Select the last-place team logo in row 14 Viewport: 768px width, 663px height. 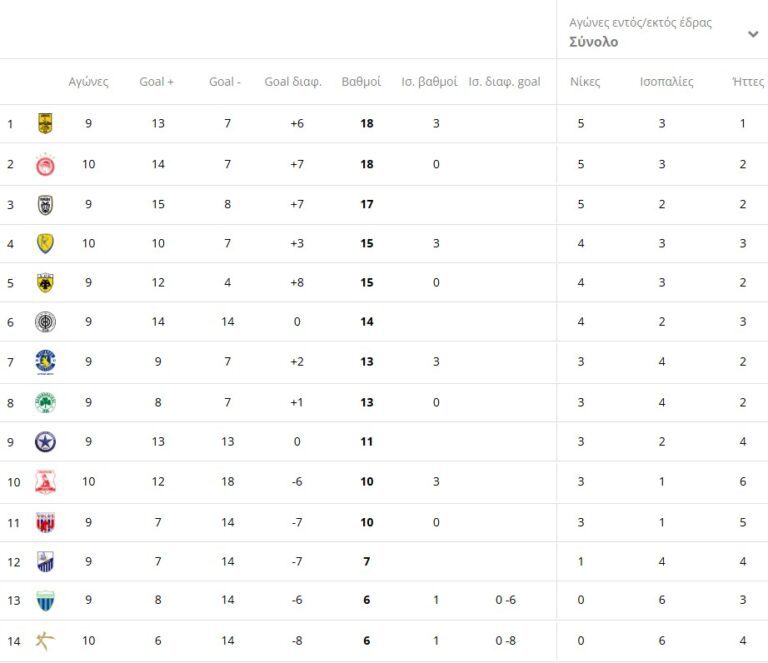[45, 641]
